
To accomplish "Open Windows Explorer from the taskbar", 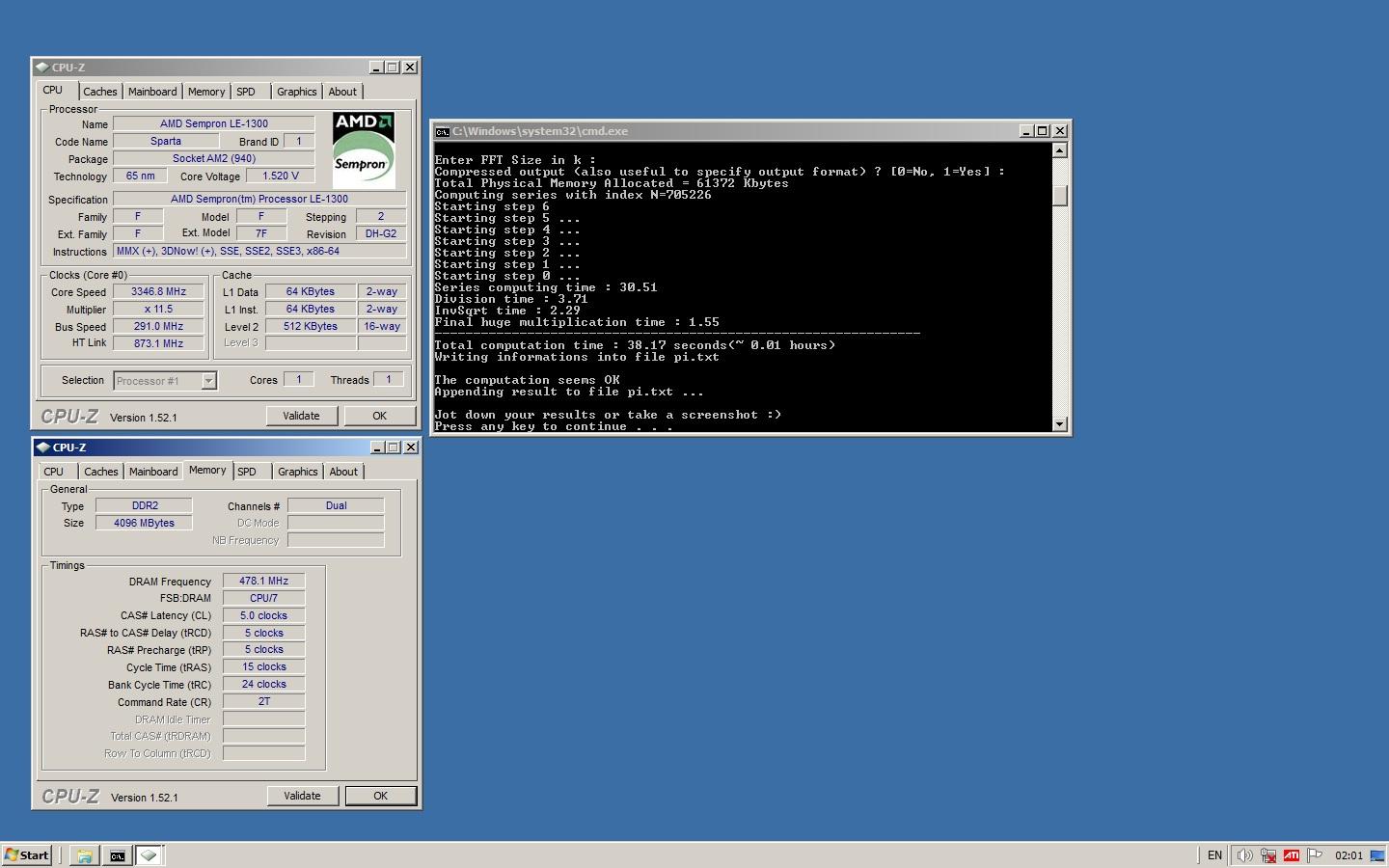I will (84, 855).
